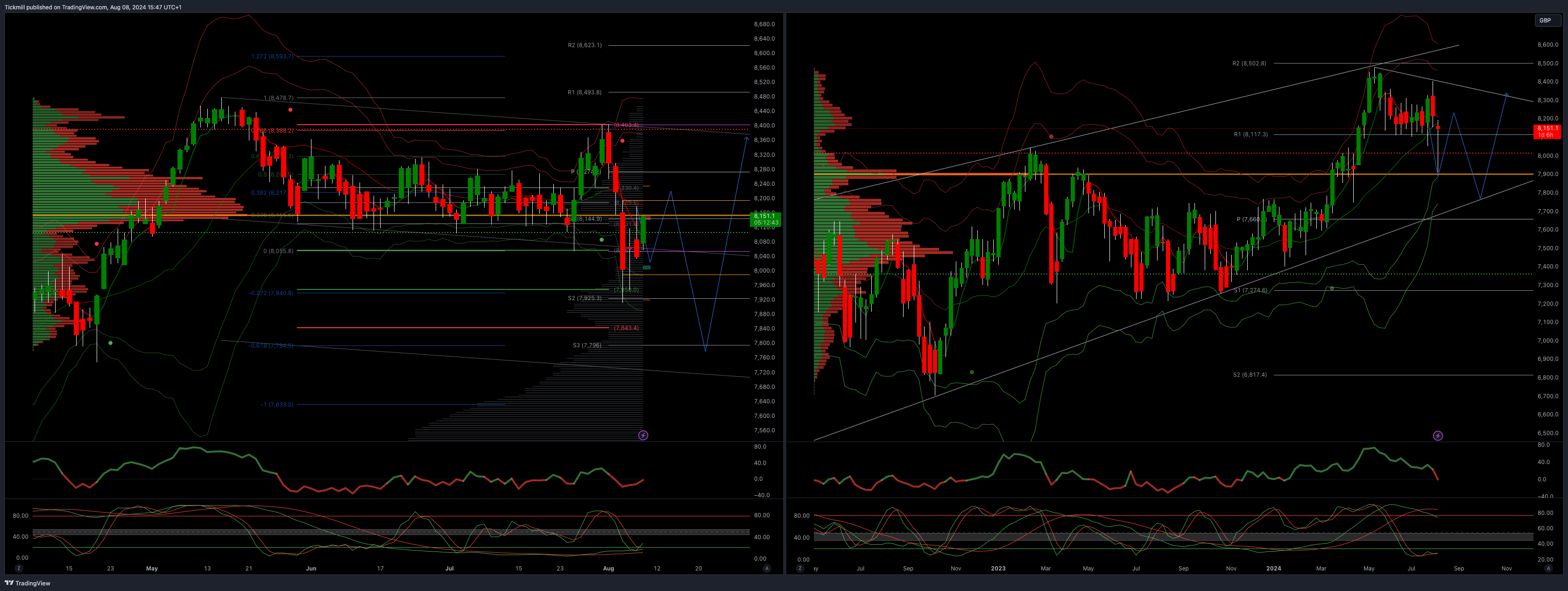Click the '13' date label on the left time axis
This screenshot has width=1568, height=591.
point(208,569)
